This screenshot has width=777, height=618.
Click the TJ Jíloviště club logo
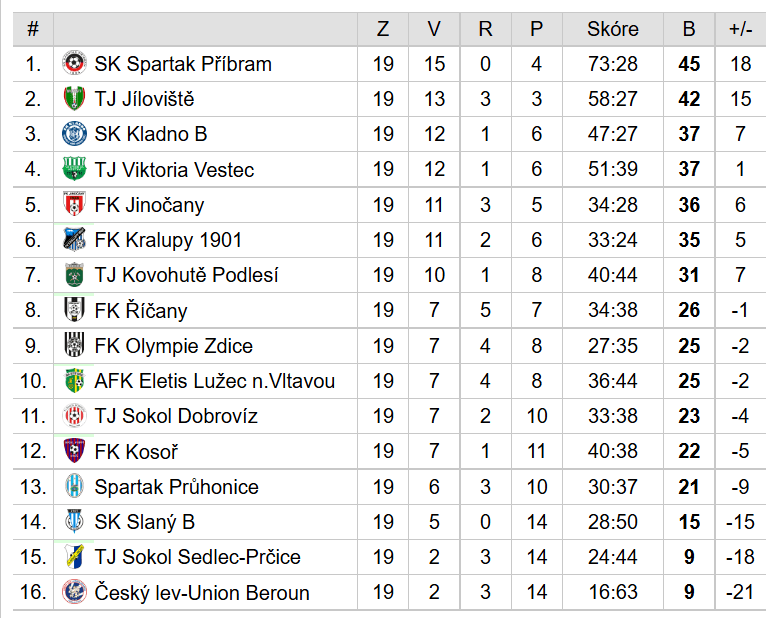pos(74,99)
